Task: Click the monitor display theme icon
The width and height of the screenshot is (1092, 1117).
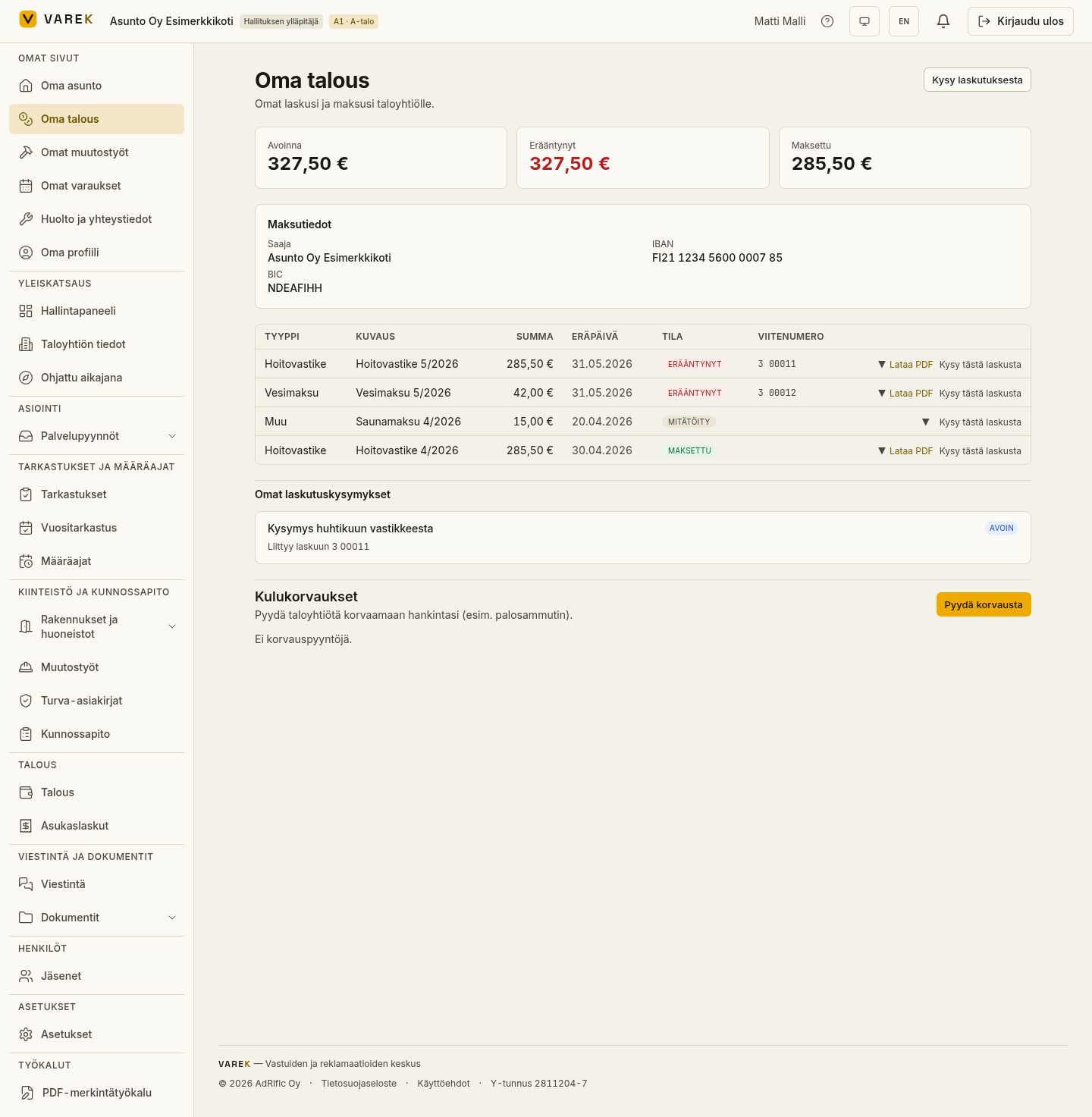Action: 864,21
